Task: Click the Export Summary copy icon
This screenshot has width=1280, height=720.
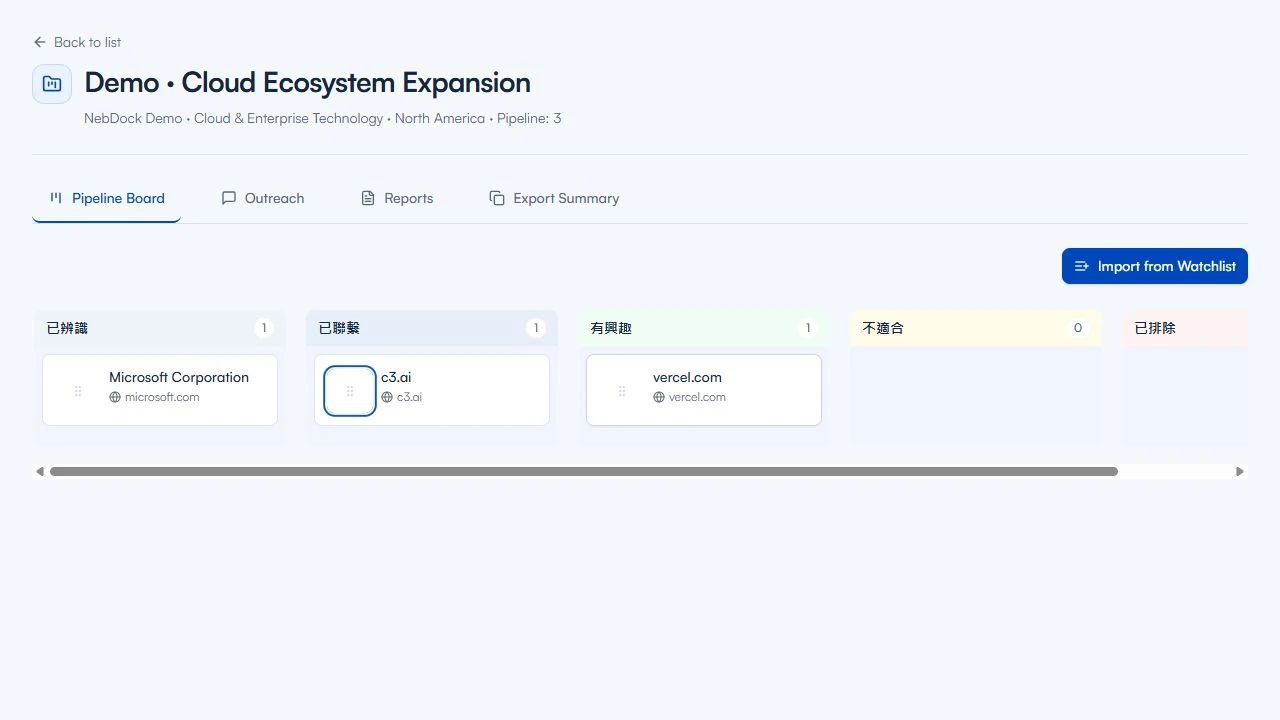Action: tap(497, 198)
